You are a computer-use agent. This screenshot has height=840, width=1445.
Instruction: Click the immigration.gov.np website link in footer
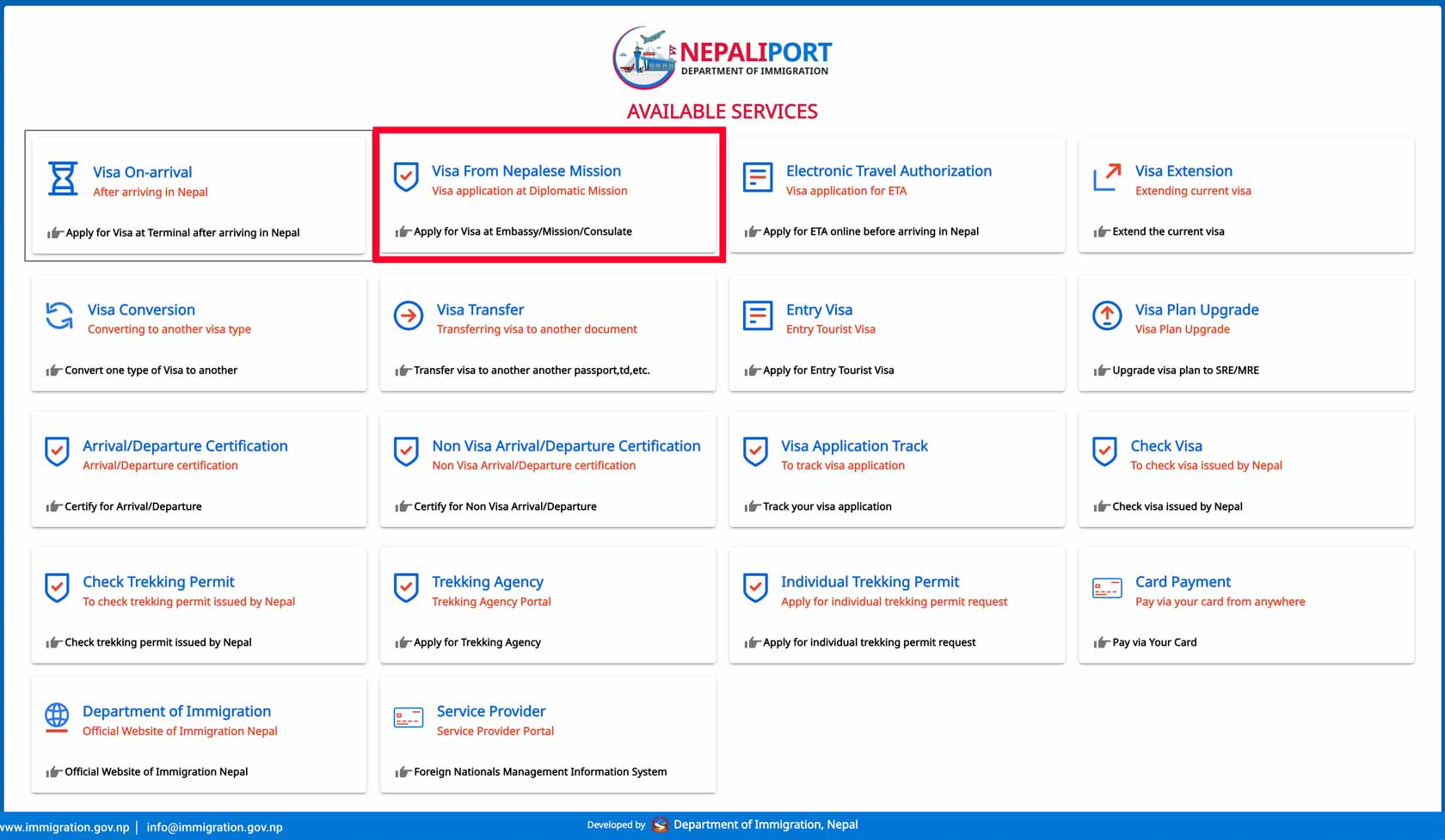(65, 827)
